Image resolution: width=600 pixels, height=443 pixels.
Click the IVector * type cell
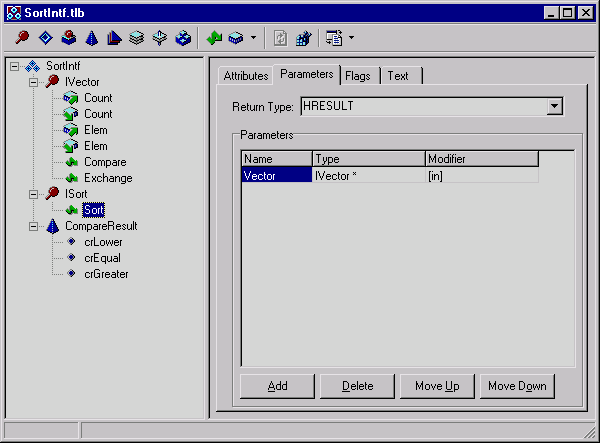(367, 175)
